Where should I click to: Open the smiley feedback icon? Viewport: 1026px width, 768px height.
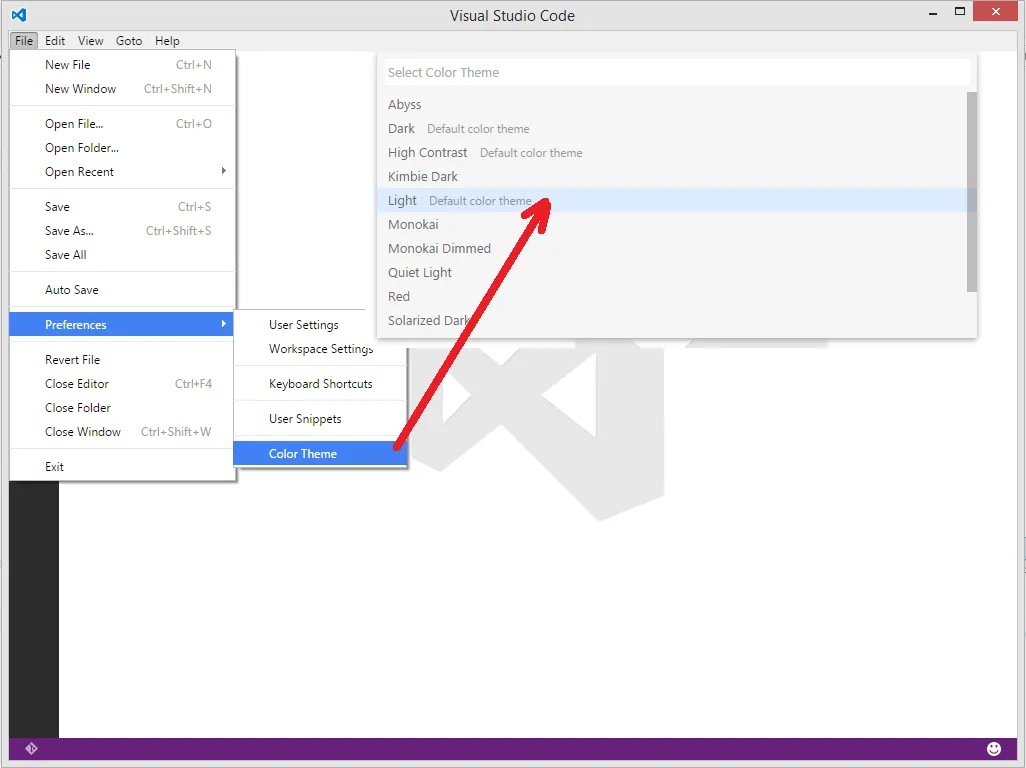[x=993, y=748]
